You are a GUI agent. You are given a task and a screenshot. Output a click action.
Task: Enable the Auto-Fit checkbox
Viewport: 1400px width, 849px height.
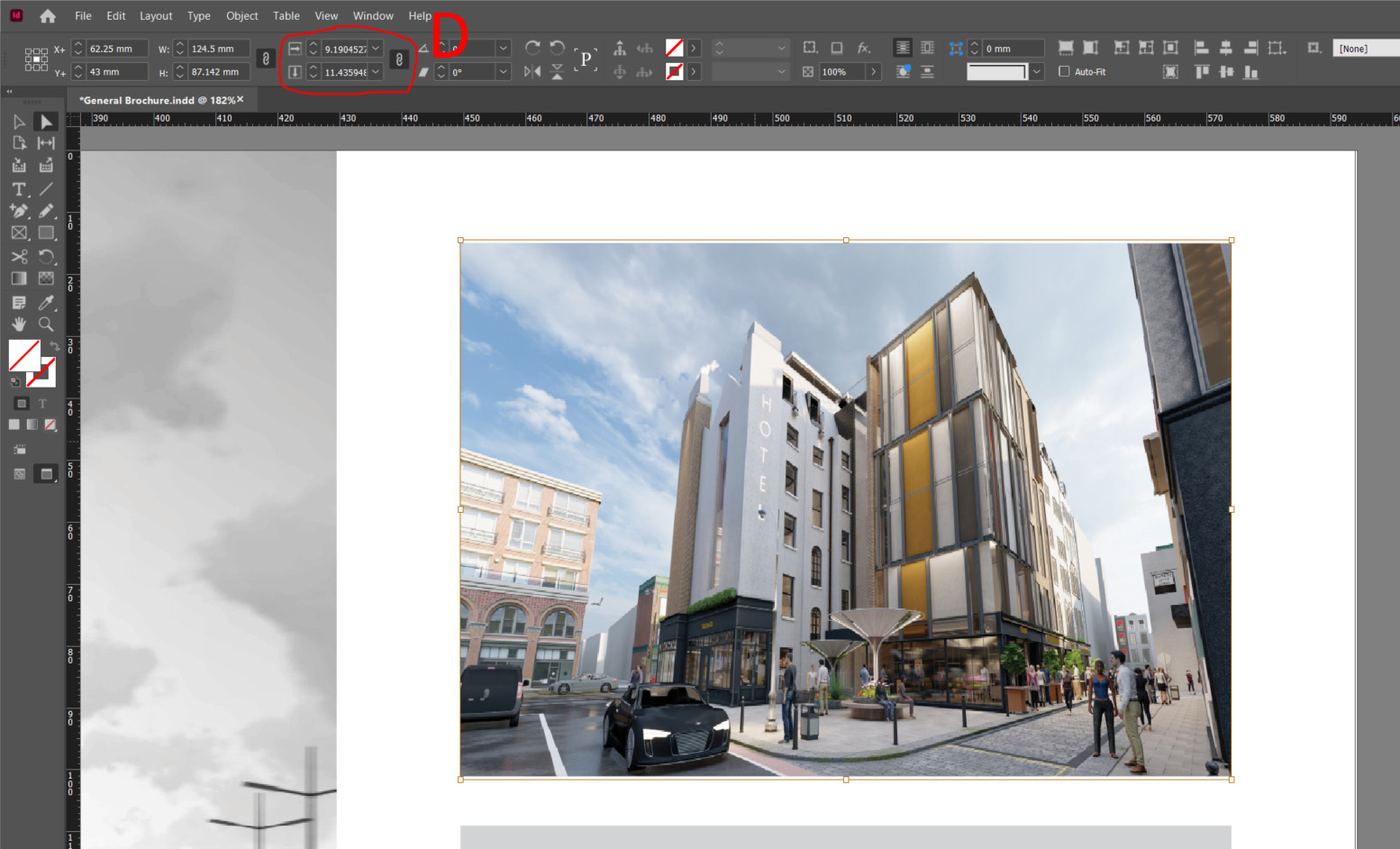[x=1065, y=71]
